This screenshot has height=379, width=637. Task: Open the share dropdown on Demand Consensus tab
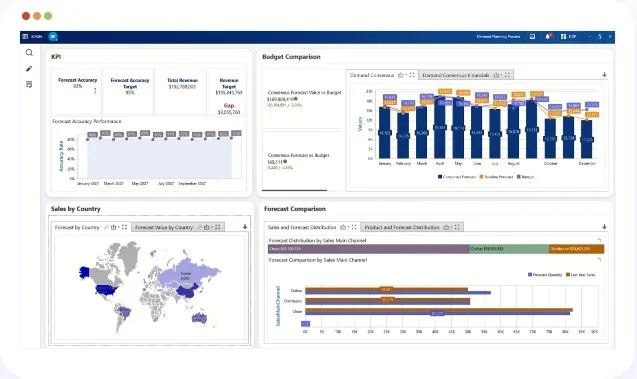pyautogui.click(x=402, y=75)
